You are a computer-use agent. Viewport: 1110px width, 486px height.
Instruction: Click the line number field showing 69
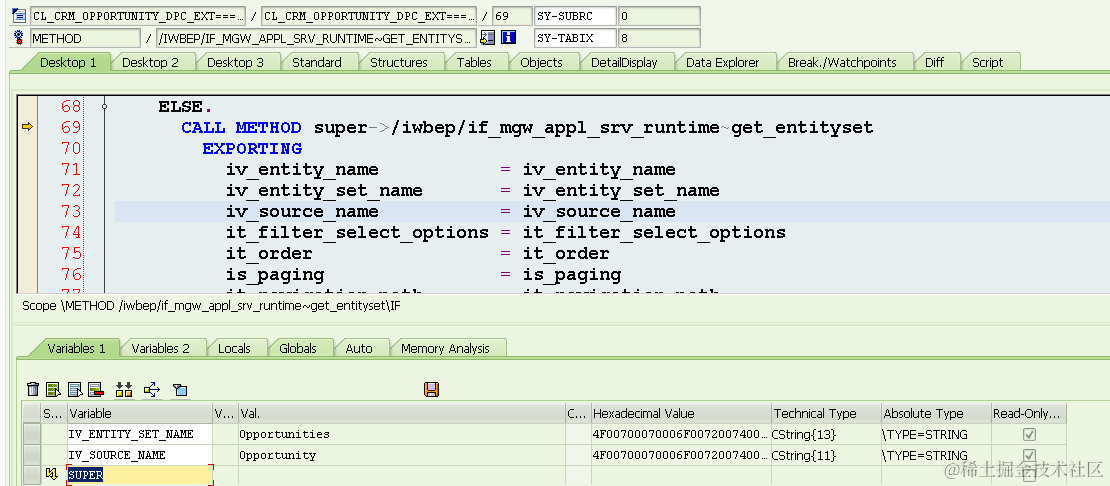click(x=512, y=16)
